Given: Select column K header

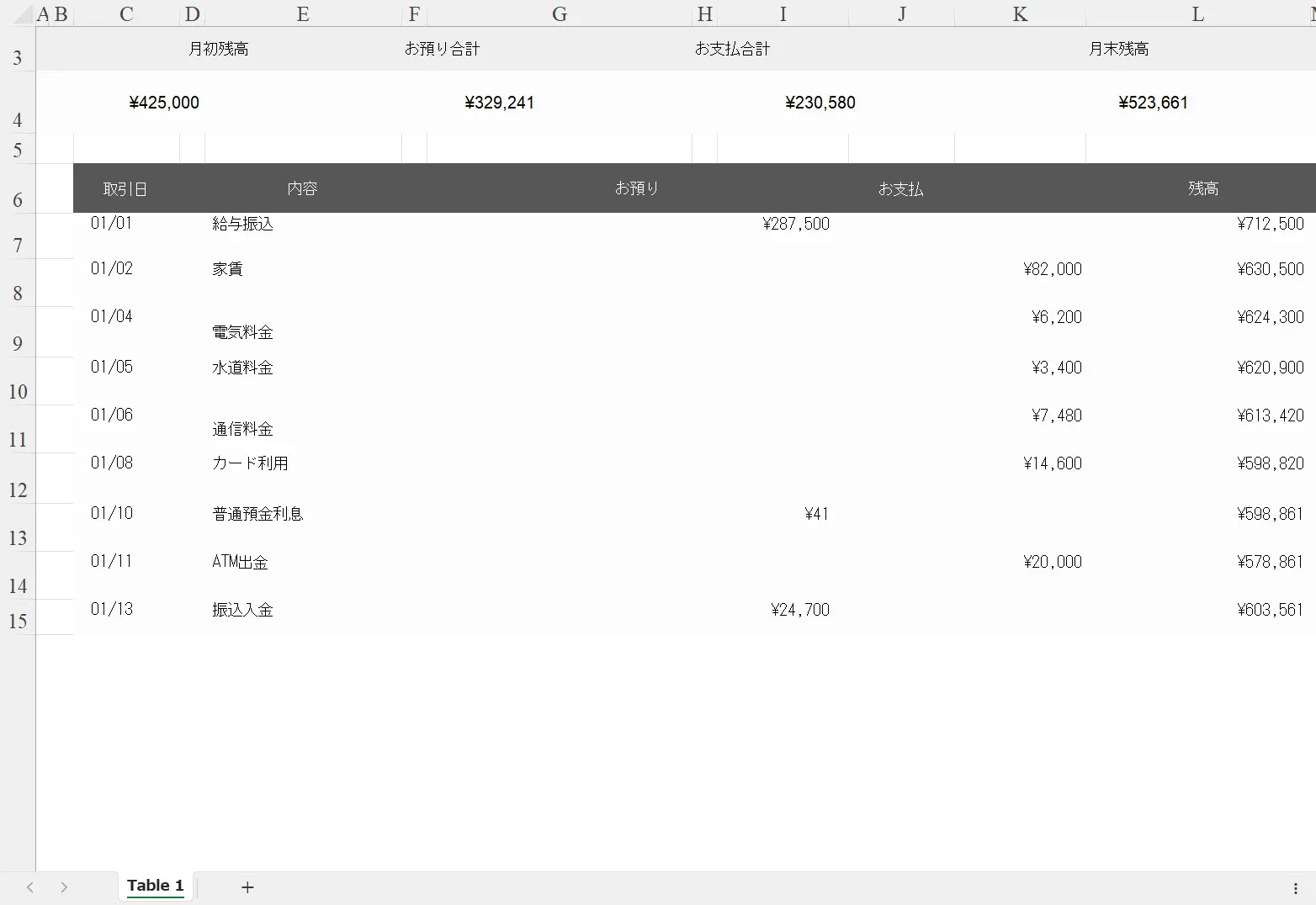Looking at the screenshot, I should pyautogui.click(x=1020, y=13).
